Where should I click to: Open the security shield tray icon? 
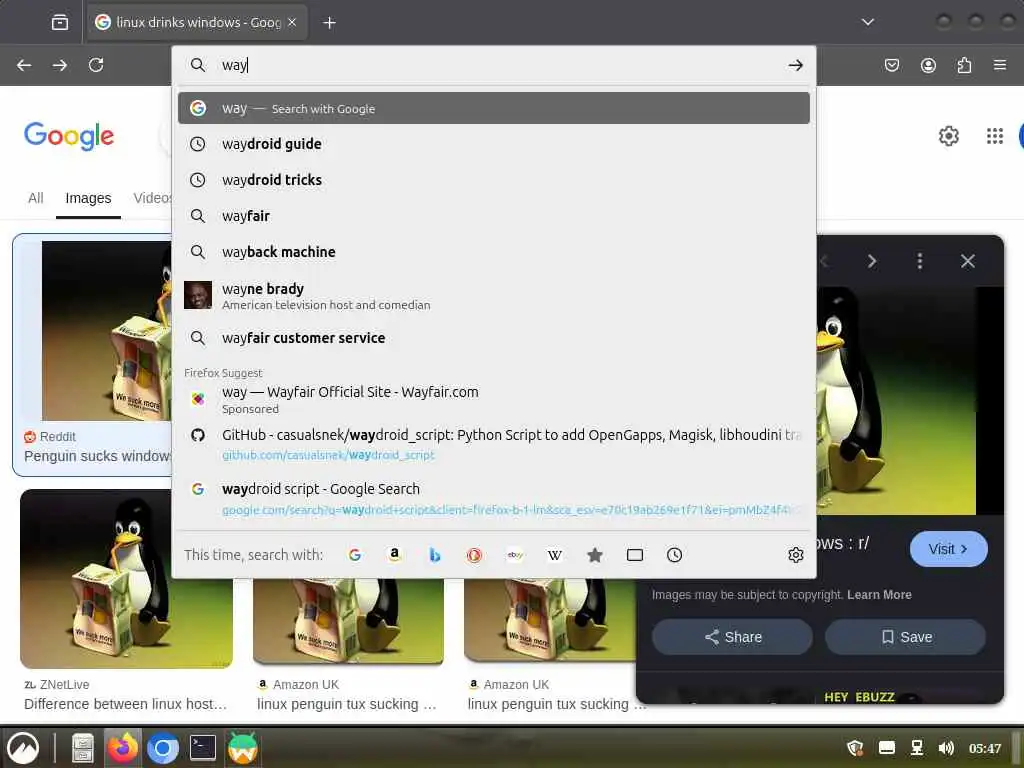click(856, 748)
